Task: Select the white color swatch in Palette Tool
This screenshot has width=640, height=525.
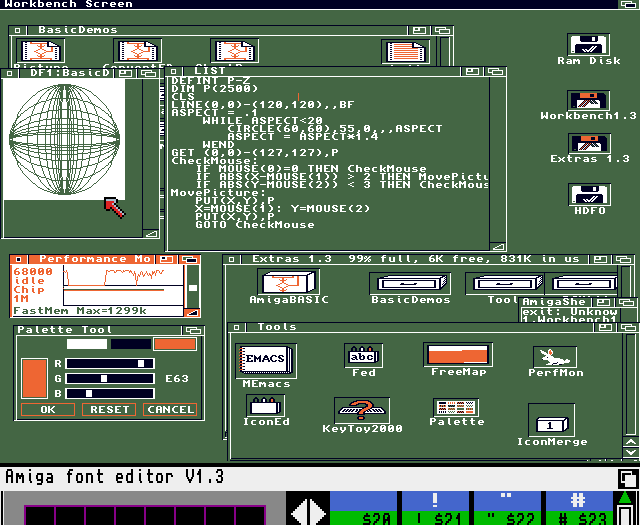Action: coord(87,344)
